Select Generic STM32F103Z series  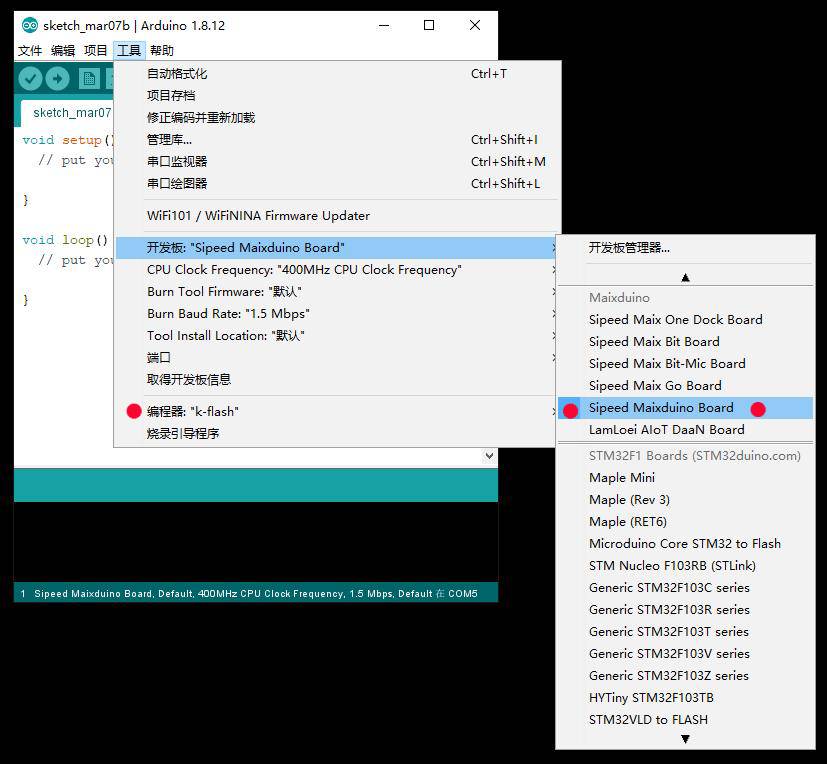pyautogui.click(x=685, y=676)
